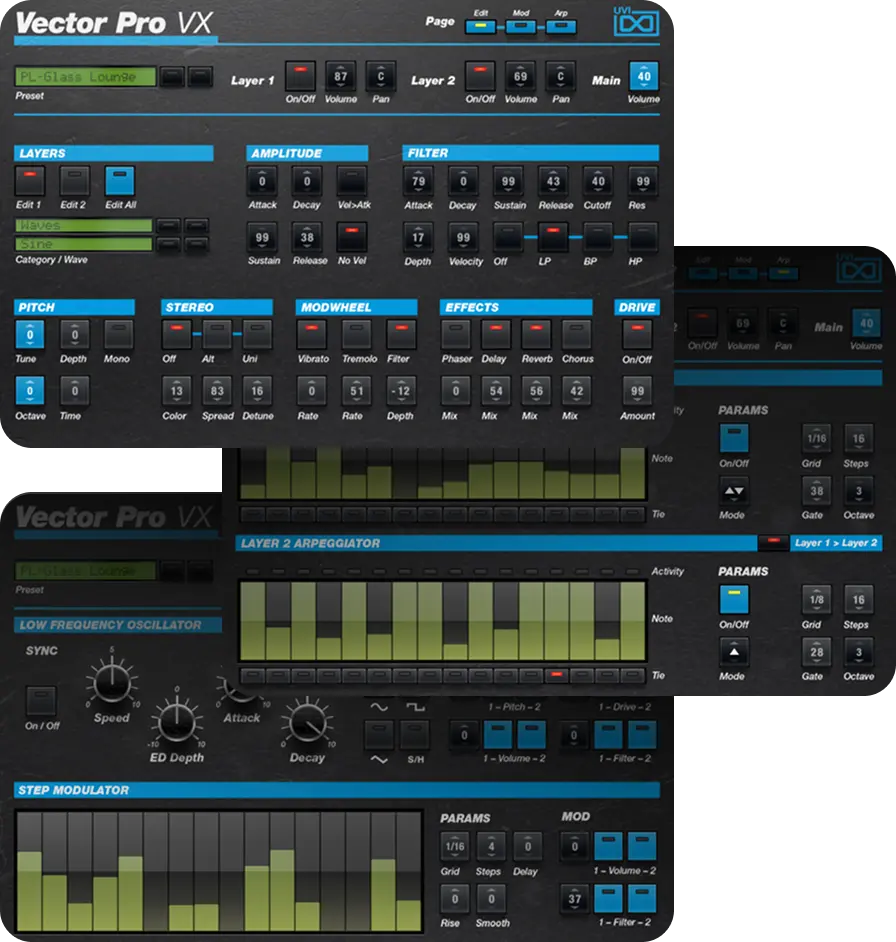Toggle the Layer 2 arpeggiator On/Off
896x942 pixels.
734,600
